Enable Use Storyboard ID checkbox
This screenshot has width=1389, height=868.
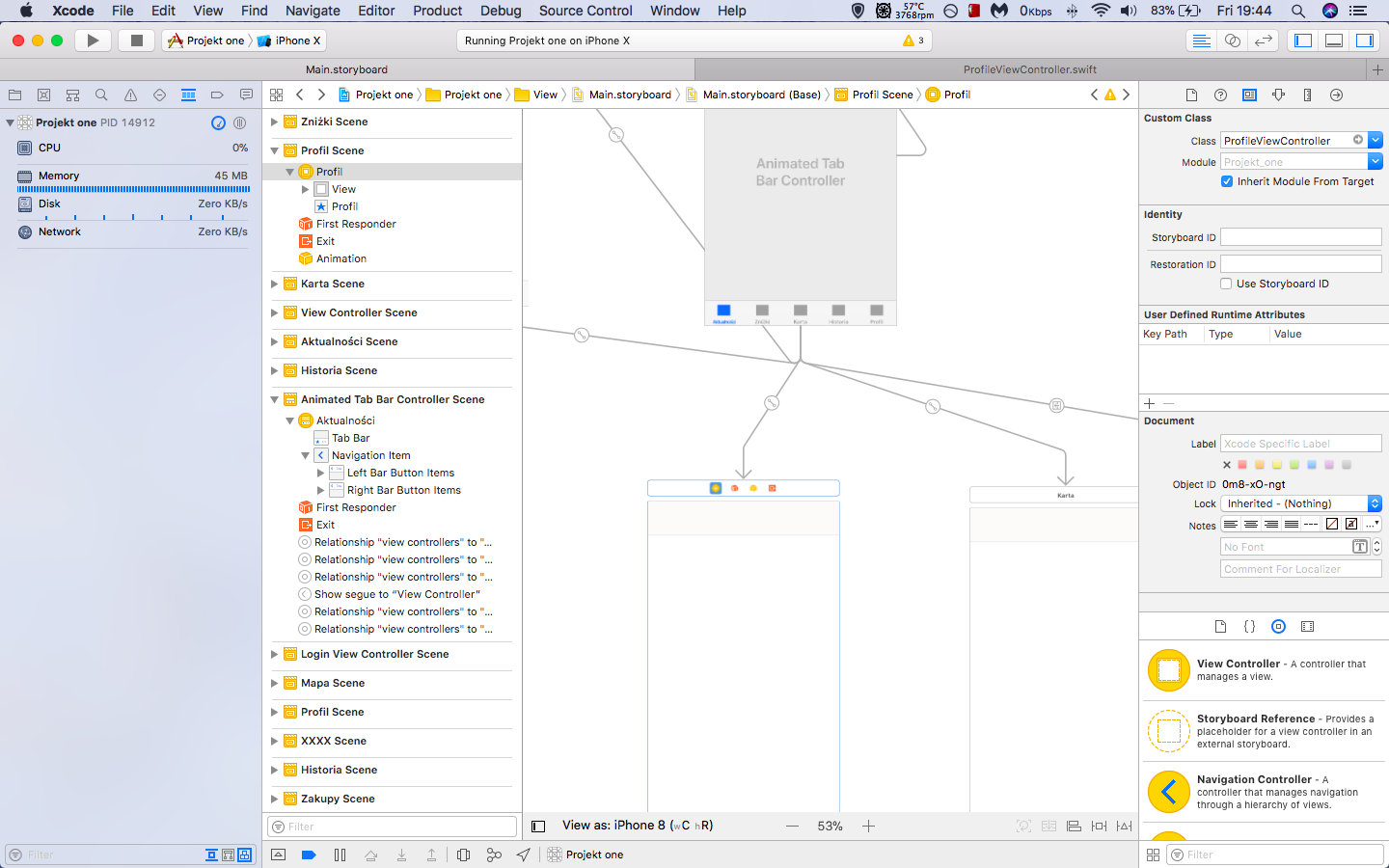[x=1226, y=284]
